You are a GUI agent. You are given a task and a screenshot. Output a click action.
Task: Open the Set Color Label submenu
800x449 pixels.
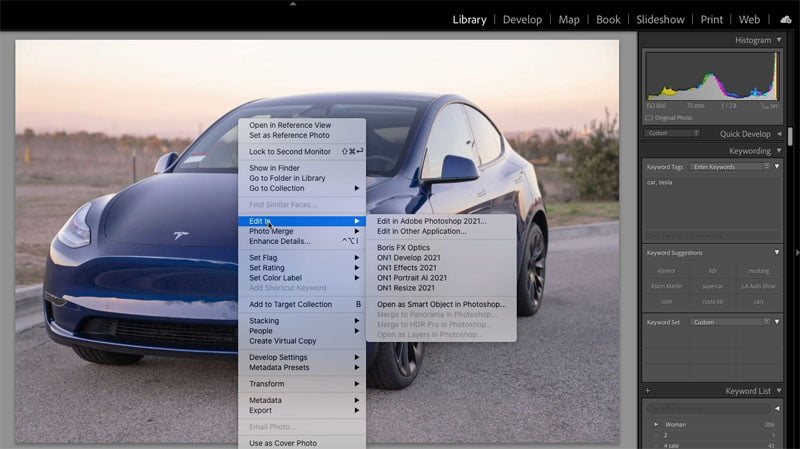302,278
